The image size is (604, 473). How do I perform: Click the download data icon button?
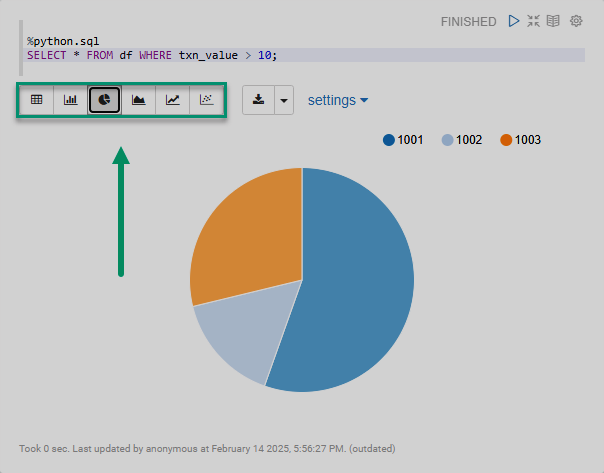click(258, 100)
